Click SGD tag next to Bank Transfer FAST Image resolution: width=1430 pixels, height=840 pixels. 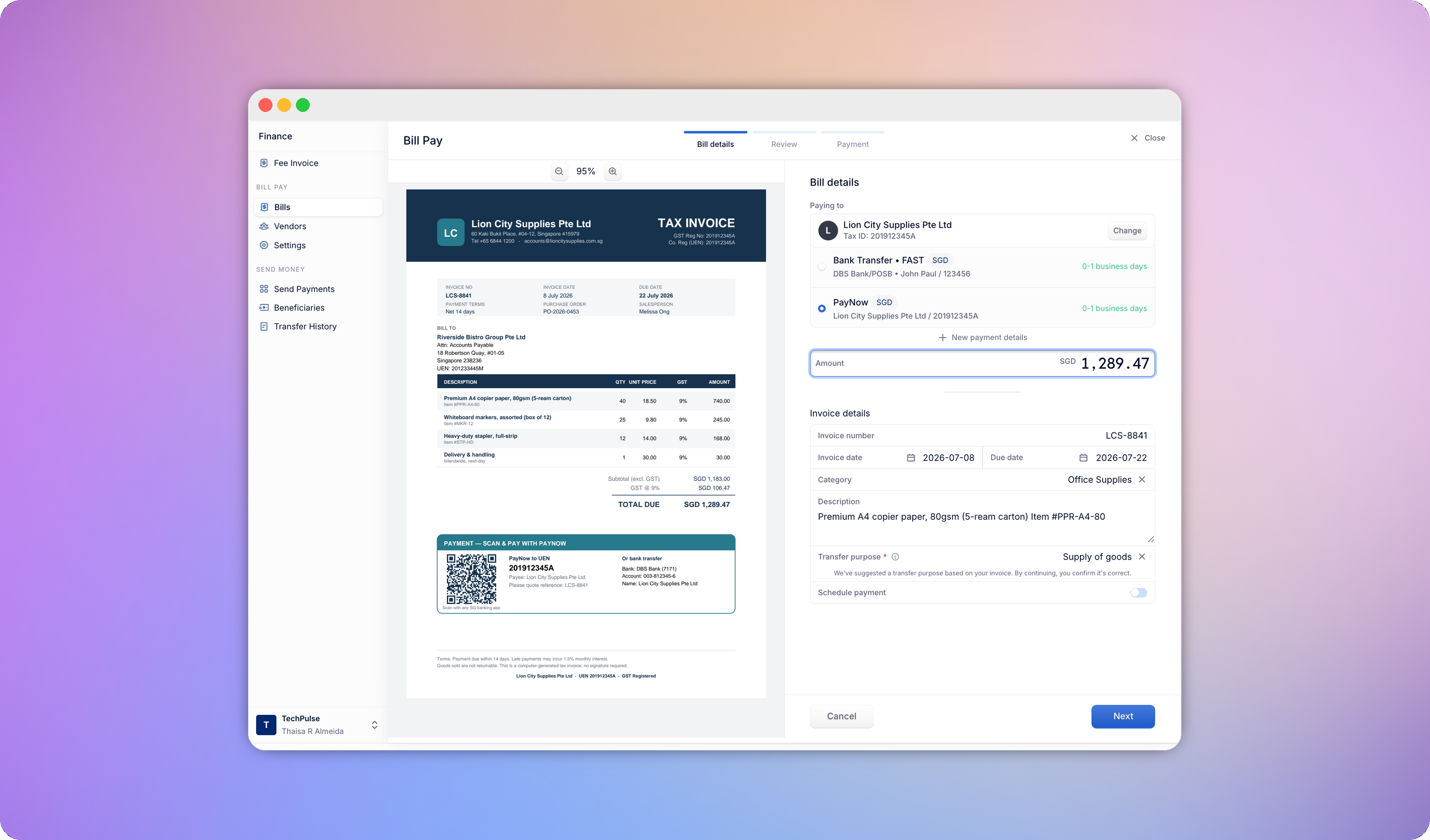pyautogui.click(x=940, y=261)
